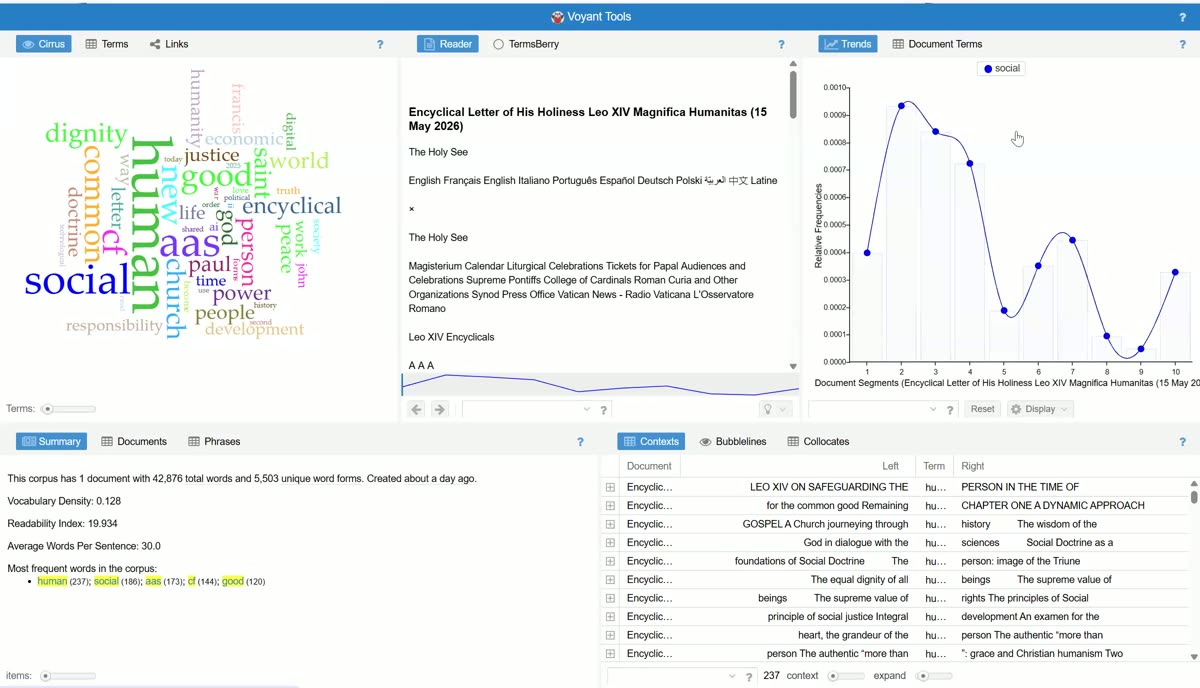
Task: Click the word 'dignity' in the cloud
Action: tap(86, 134)
